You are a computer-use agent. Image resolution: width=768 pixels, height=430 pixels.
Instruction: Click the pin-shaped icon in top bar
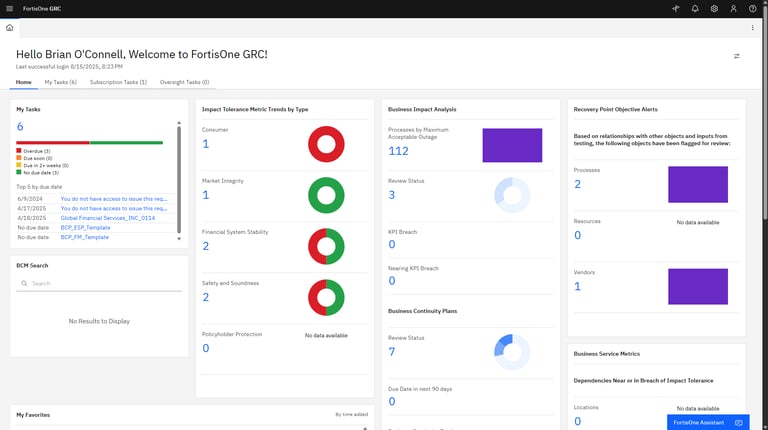tap(676, 8)
